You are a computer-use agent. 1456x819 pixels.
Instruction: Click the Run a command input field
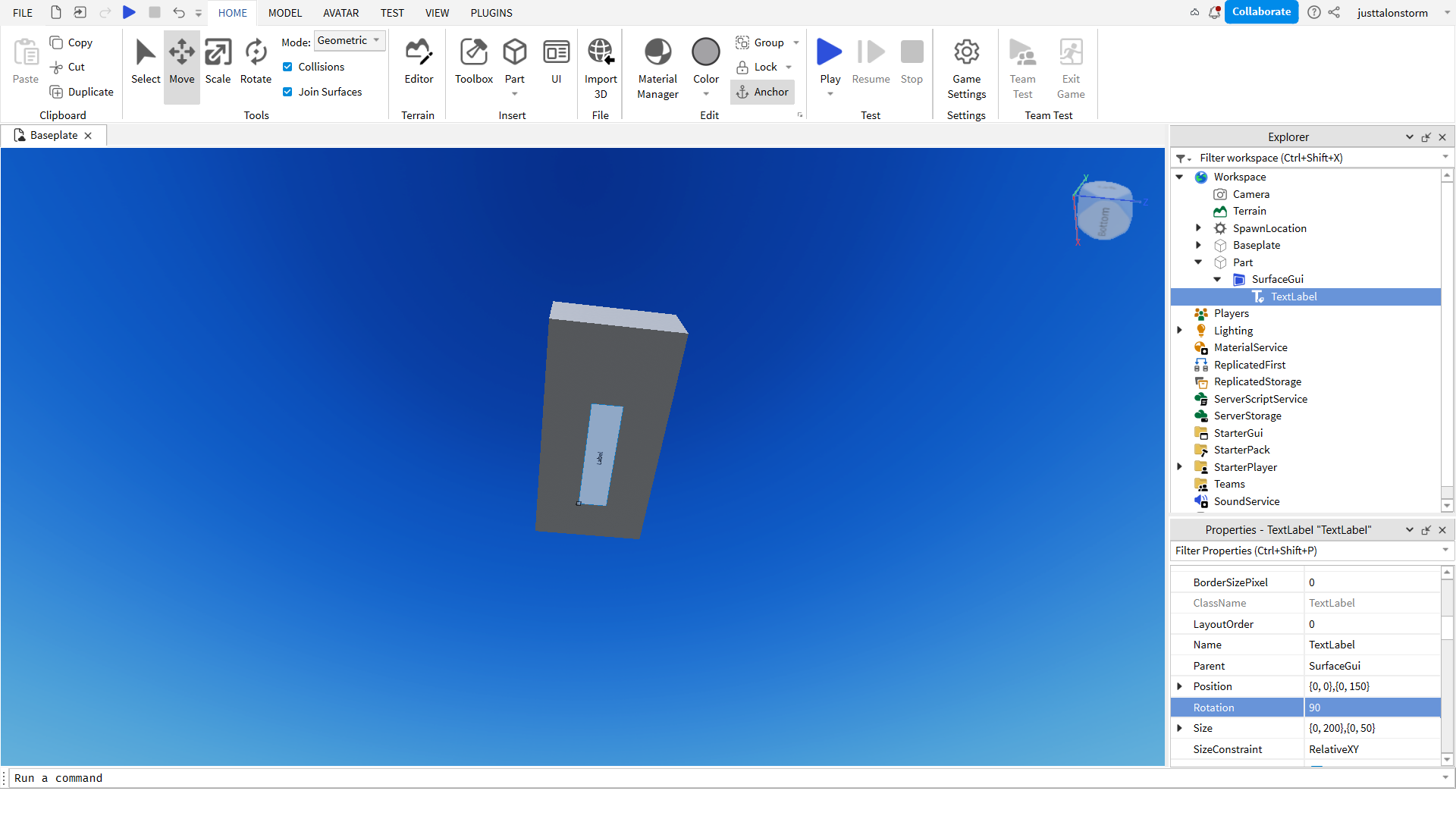tap(303, 778)
